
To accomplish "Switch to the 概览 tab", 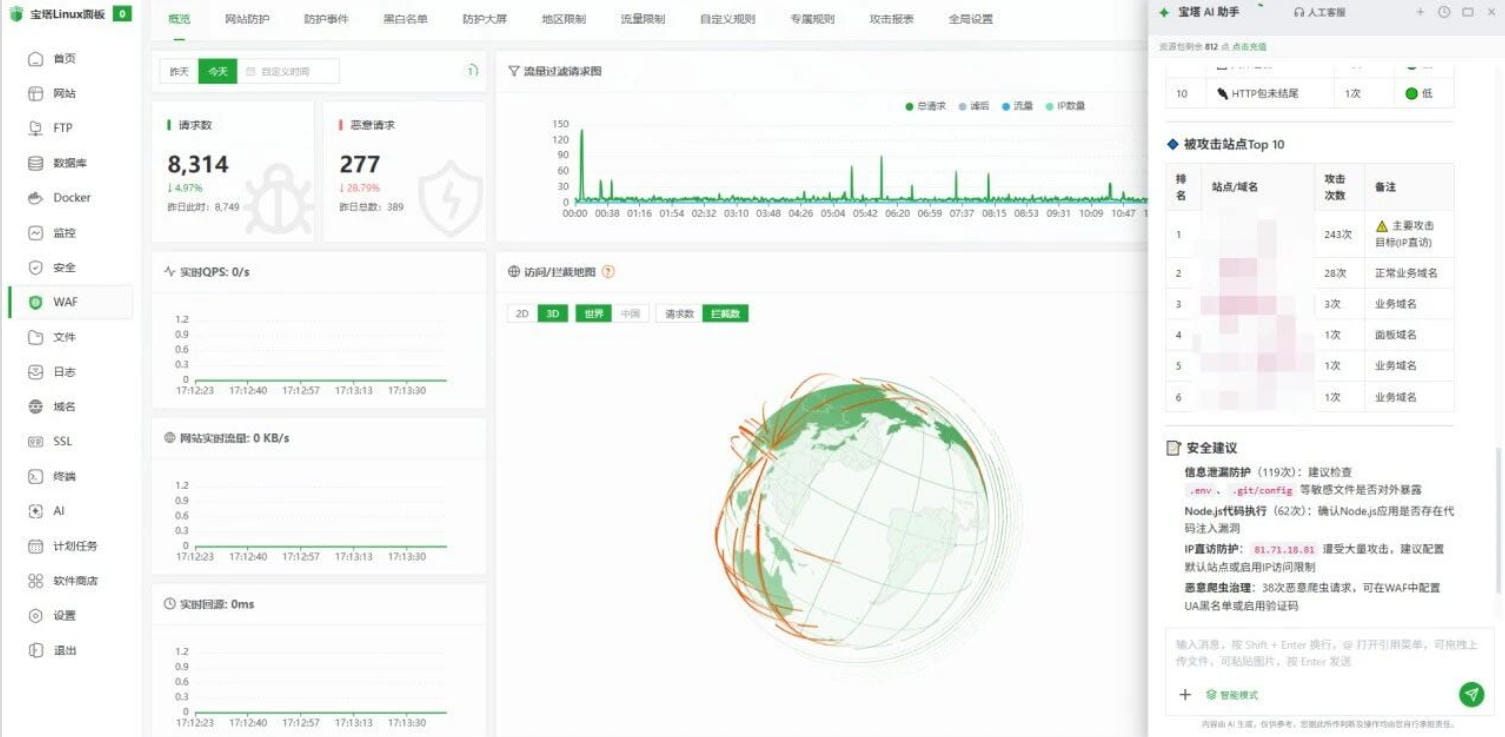I will point(180,19).
